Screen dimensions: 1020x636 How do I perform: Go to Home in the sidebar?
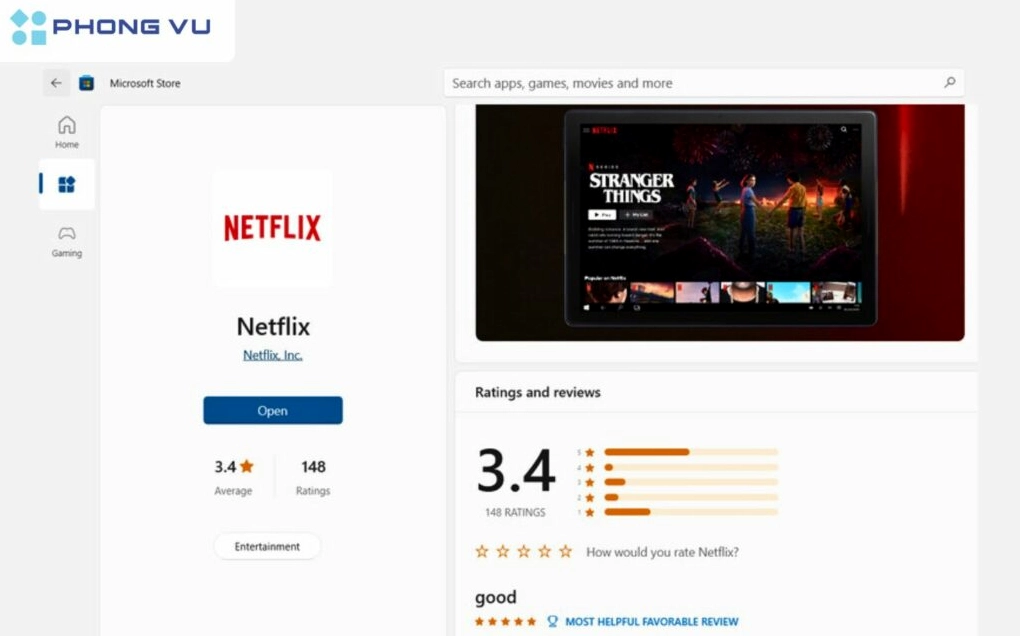click(67, 131)
